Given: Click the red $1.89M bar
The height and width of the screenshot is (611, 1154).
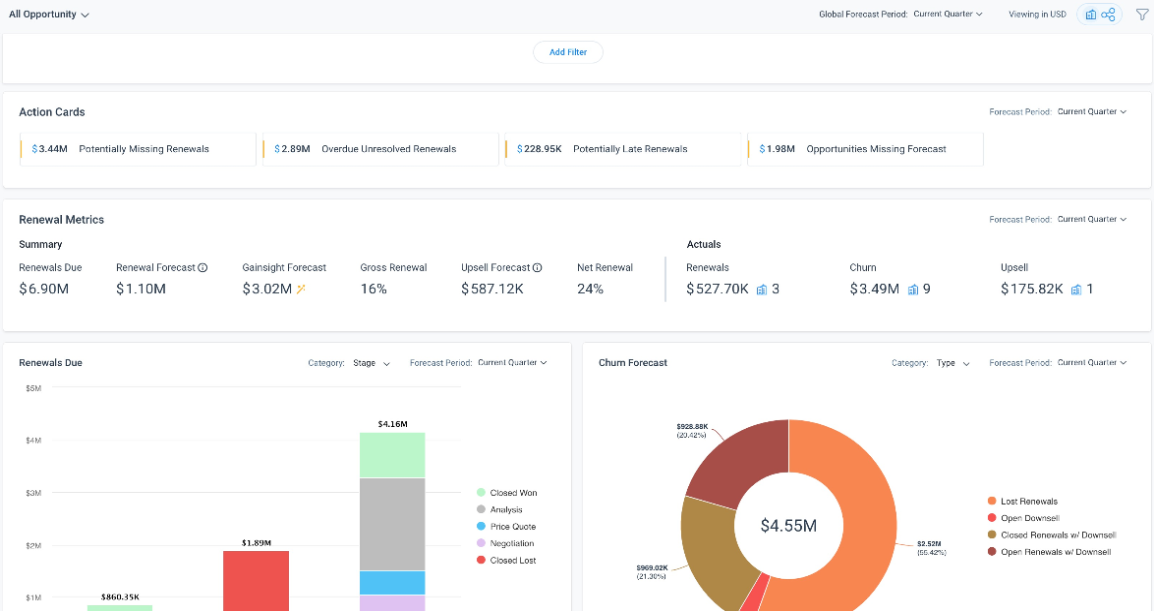Looking at the screenshot, I should [x=256, y=580].
